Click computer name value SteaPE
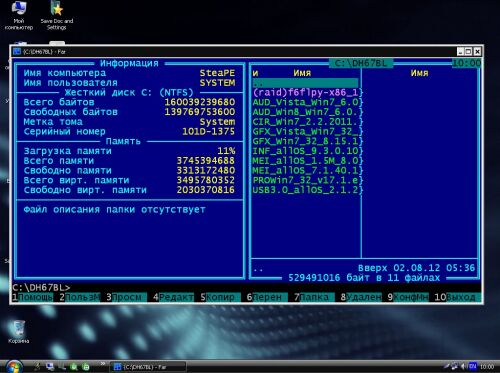500x373 pixels. (217, 73)
